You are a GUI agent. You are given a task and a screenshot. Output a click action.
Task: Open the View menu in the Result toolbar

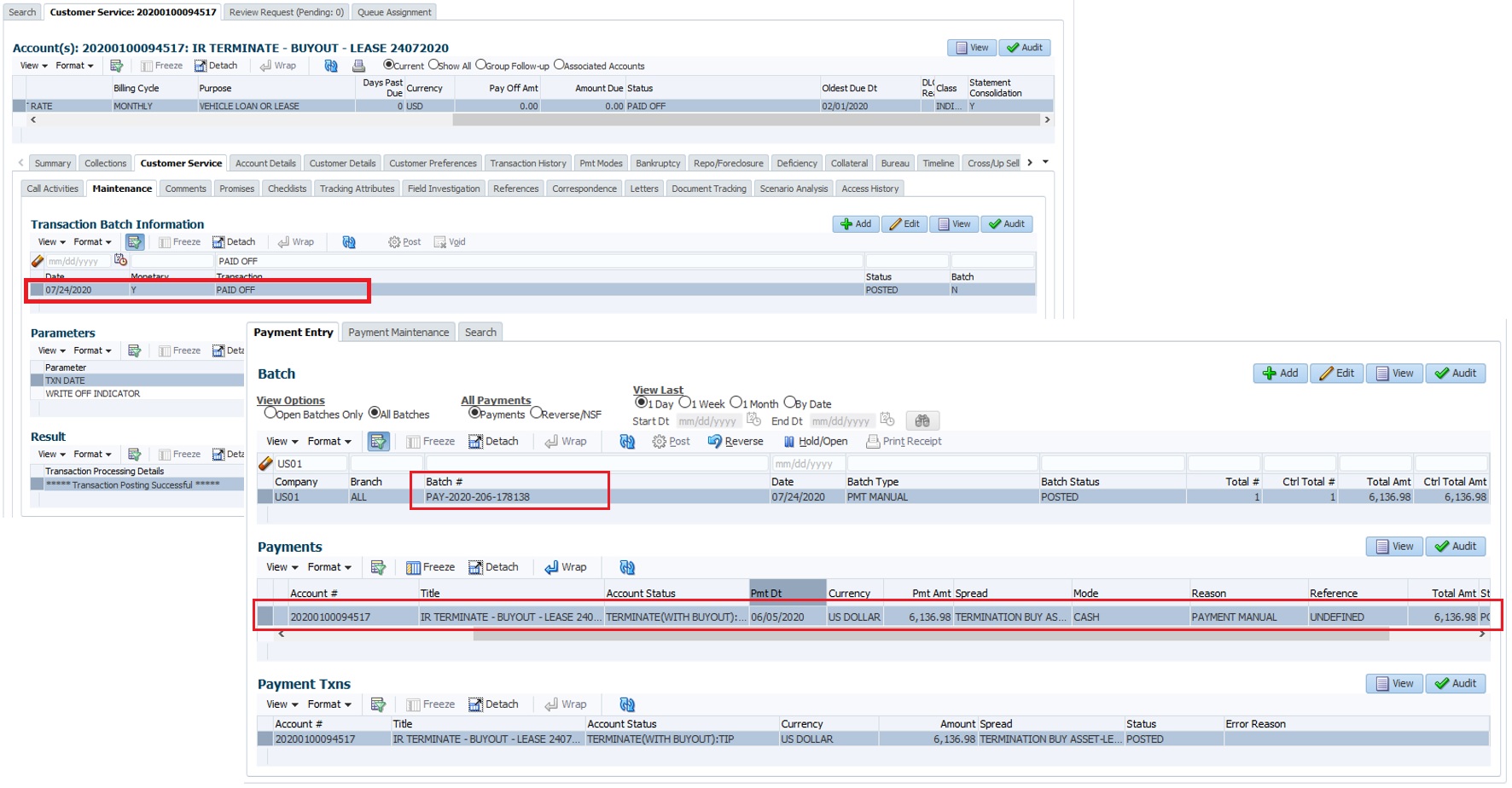(51, 455)
